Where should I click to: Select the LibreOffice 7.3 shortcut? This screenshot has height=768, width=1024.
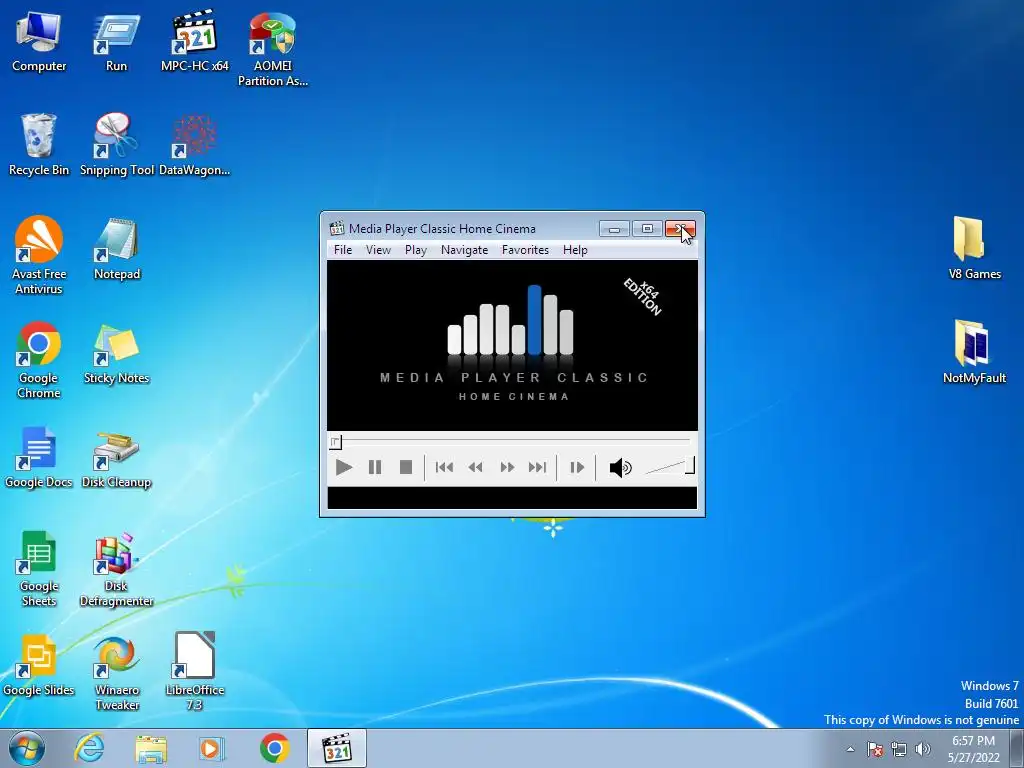tap(195, 672)
